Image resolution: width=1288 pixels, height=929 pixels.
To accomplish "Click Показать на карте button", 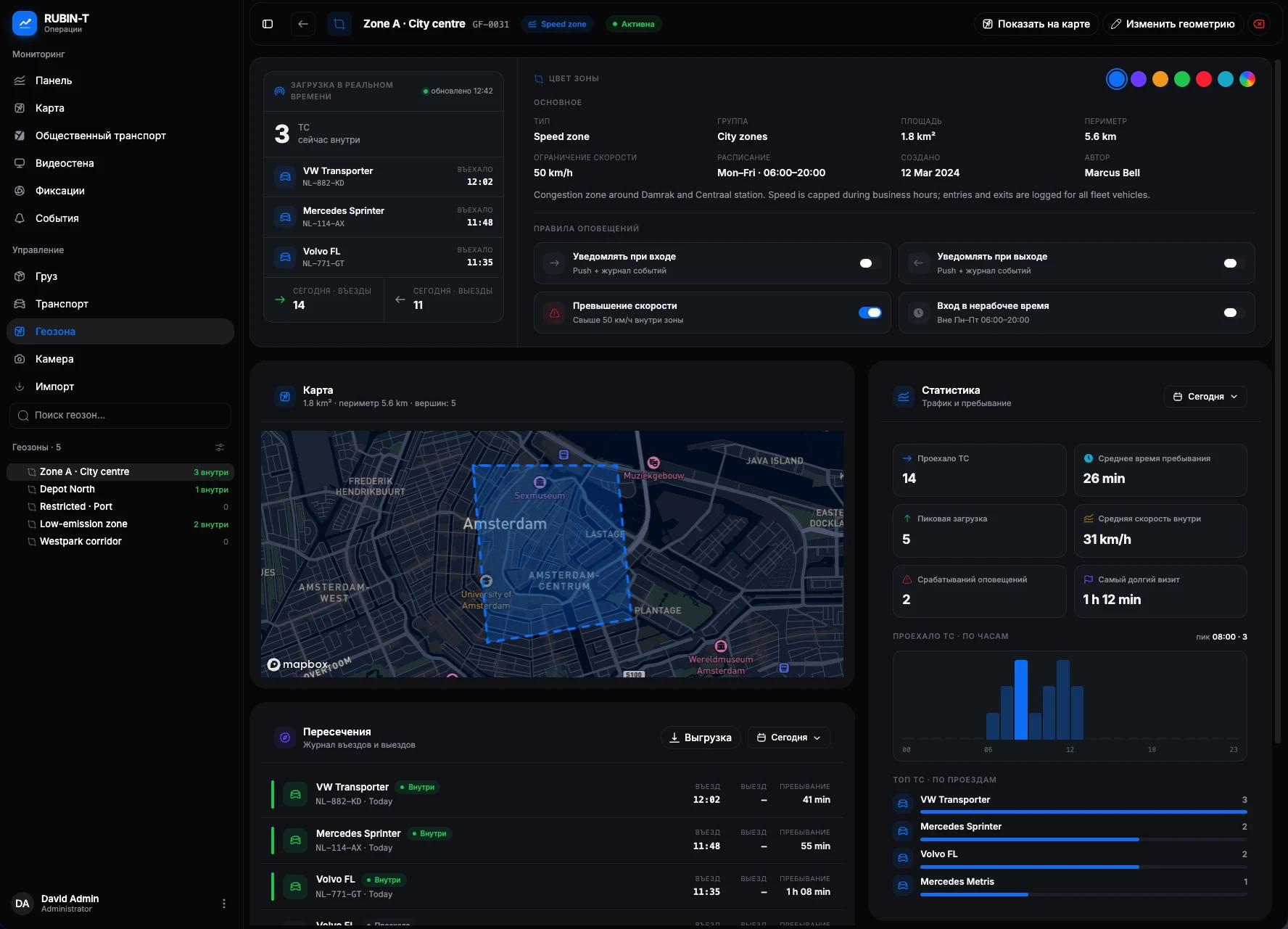I will pos(1036,24).
